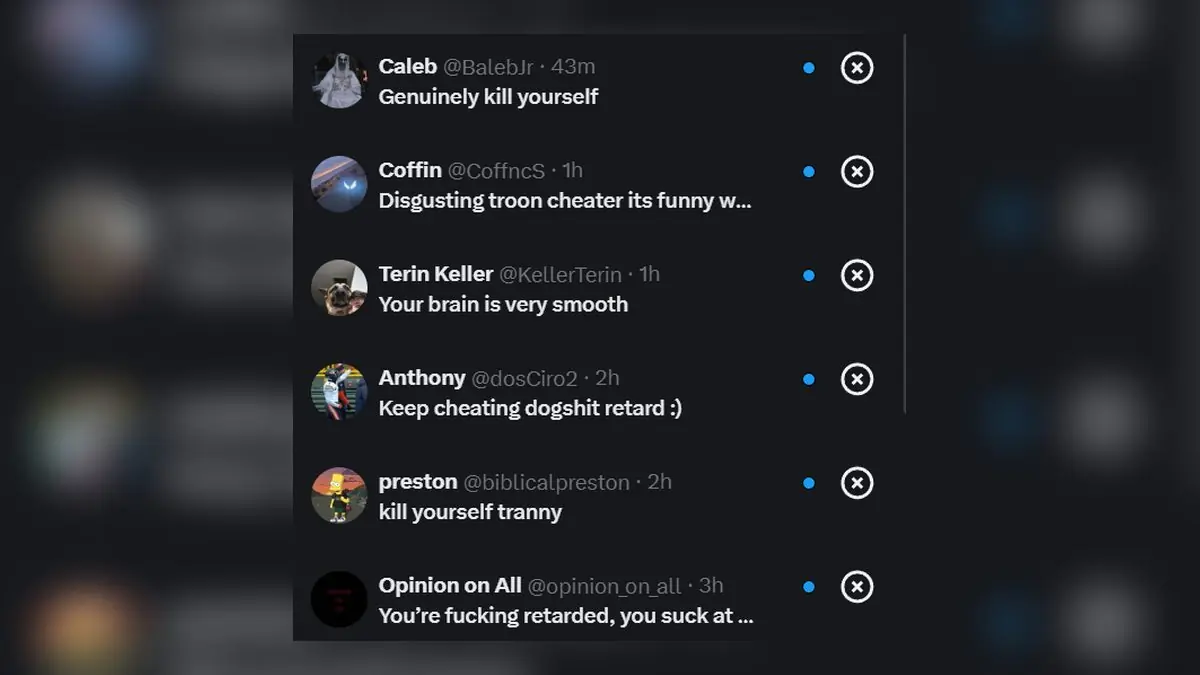Open the 'Your brain is very smooth' message

503,305
